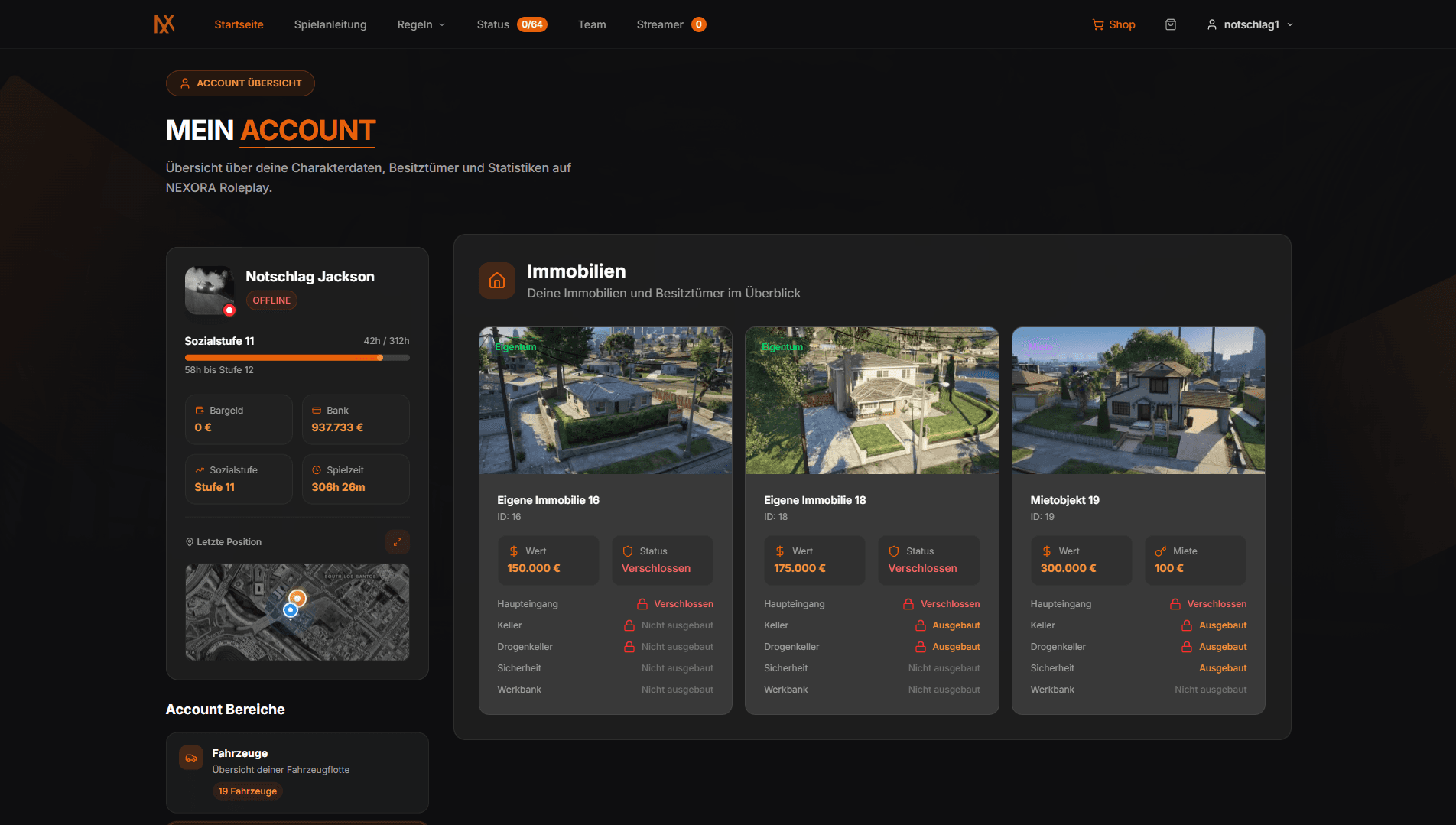Click Immobilie 18 Werkbank Nicht ausgebaut
The image size is (1456, 825).
click(944, 690)
